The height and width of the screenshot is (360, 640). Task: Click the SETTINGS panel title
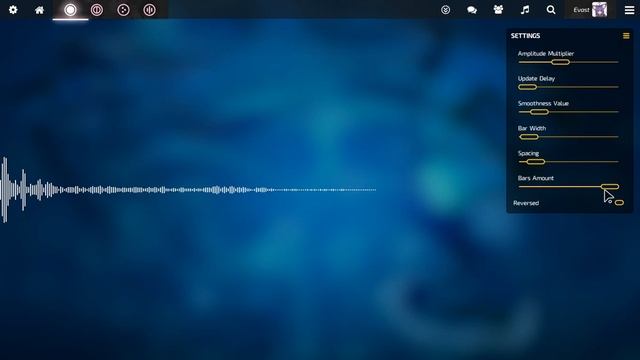(525, 36)
